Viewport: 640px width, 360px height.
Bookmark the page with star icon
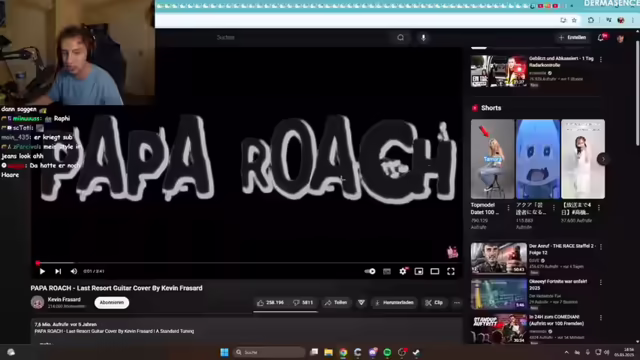574,20
